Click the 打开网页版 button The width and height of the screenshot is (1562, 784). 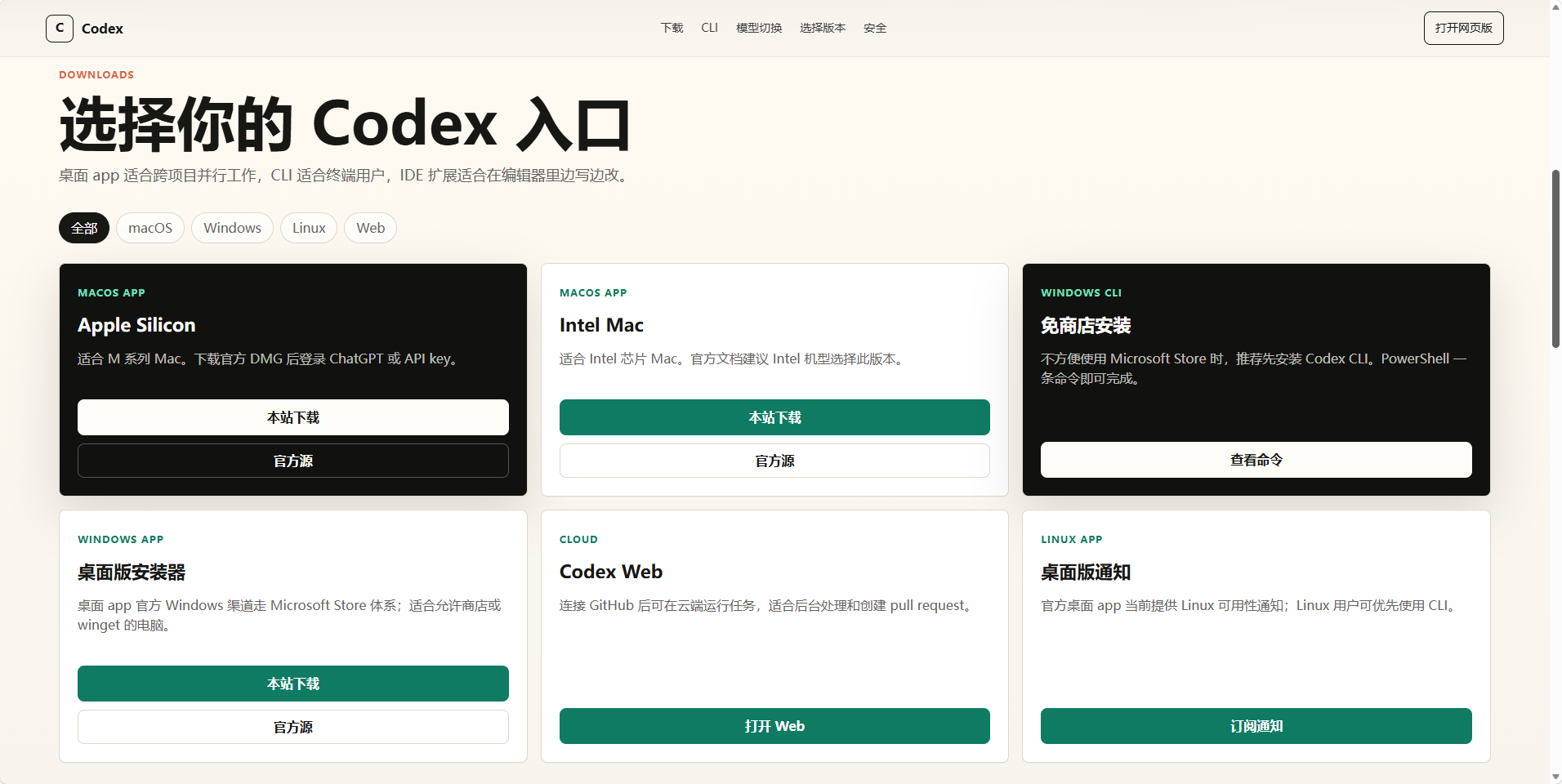pos(1463,28)
